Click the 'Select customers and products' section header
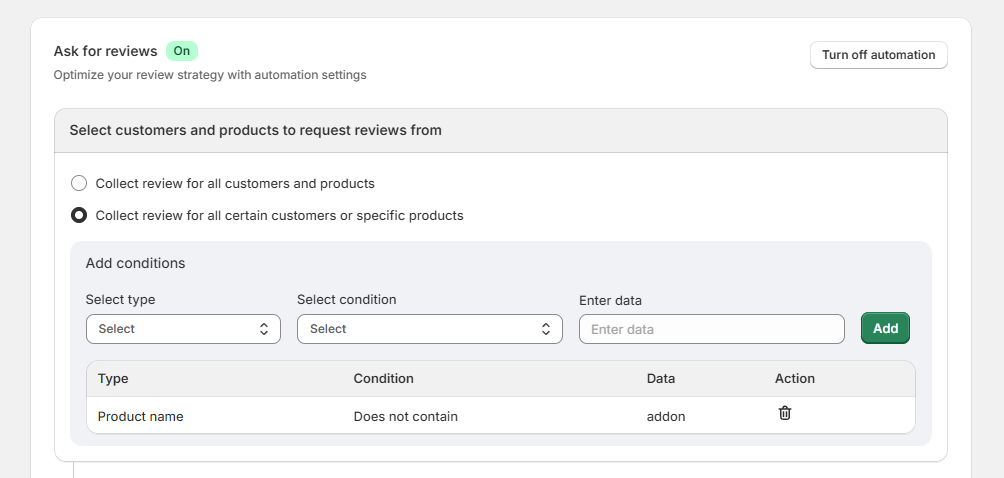Viewport: 1004px width, 478px height. point(255,130)
